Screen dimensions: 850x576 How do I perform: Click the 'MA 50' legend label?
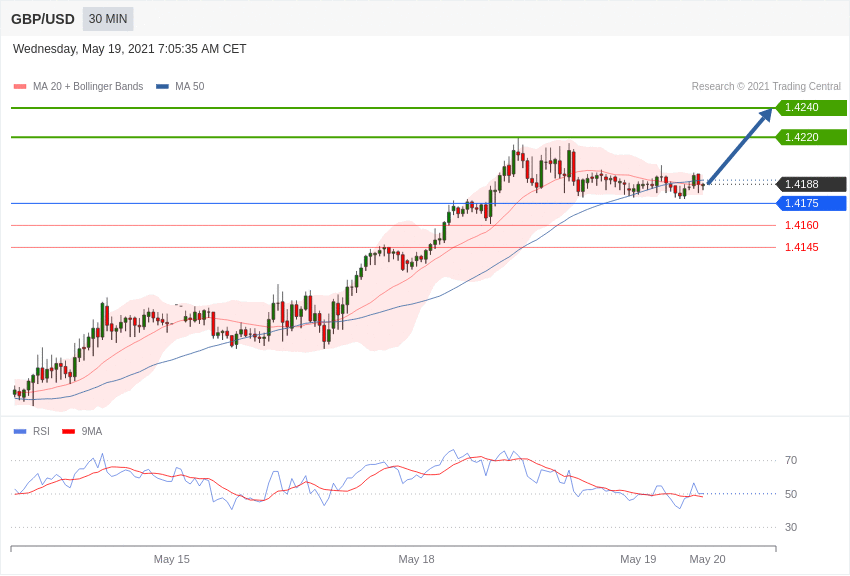[x=189, y=86]
